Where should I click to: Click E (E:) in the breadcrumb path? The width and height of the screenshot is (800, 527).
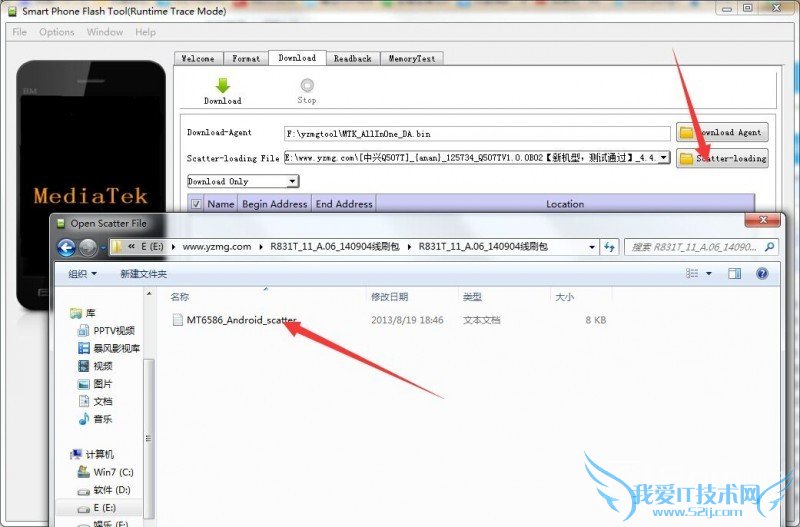(152, 246)
